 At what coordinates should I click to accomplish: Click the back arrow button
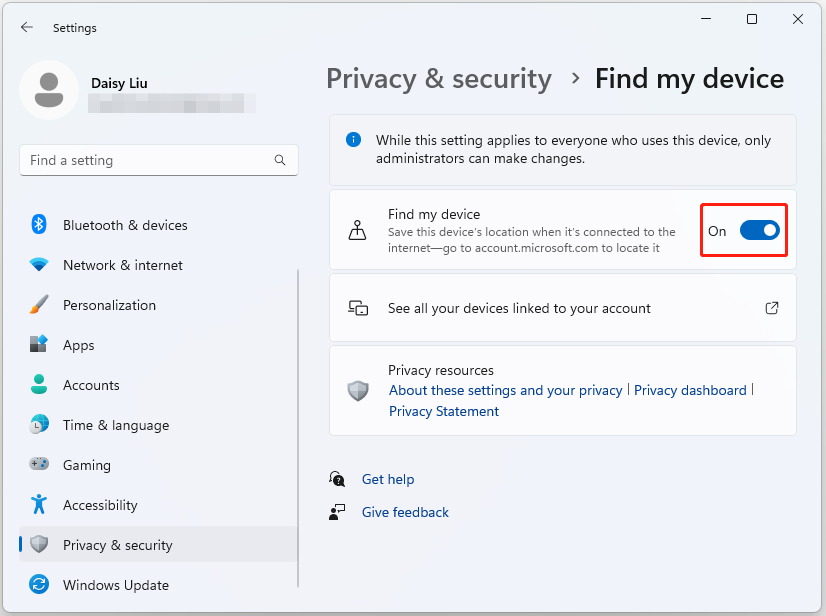pos(27,27)
